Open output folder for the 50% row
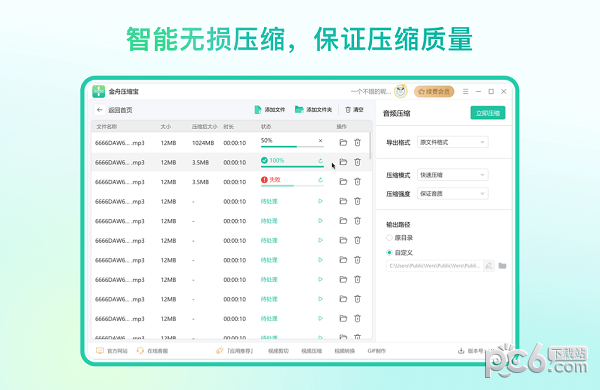 [x=343, y=142]
